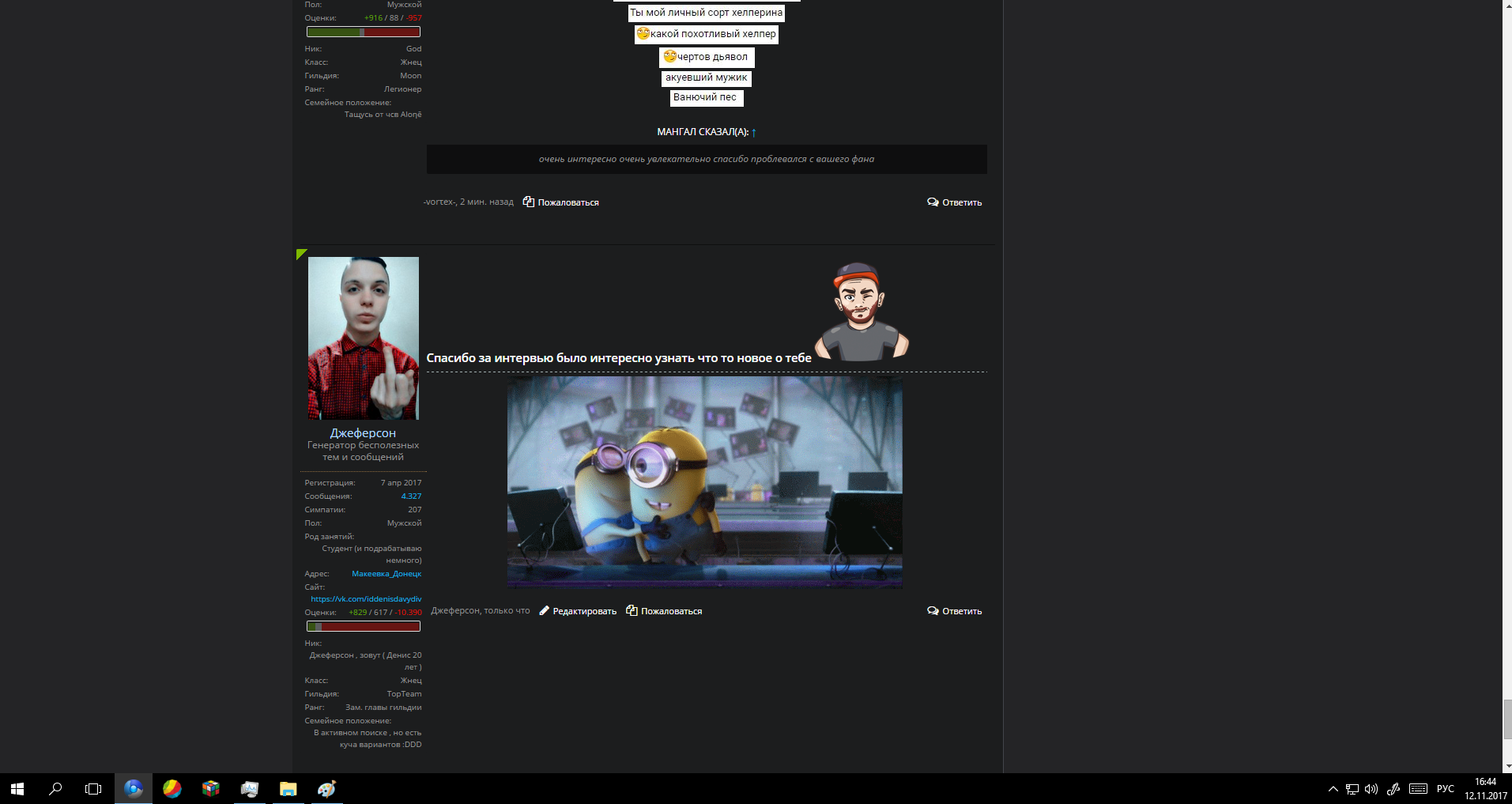Click Редактировать on Джеферсон's post
Viewport: 1512px width, 804px height.
(578, 611)
